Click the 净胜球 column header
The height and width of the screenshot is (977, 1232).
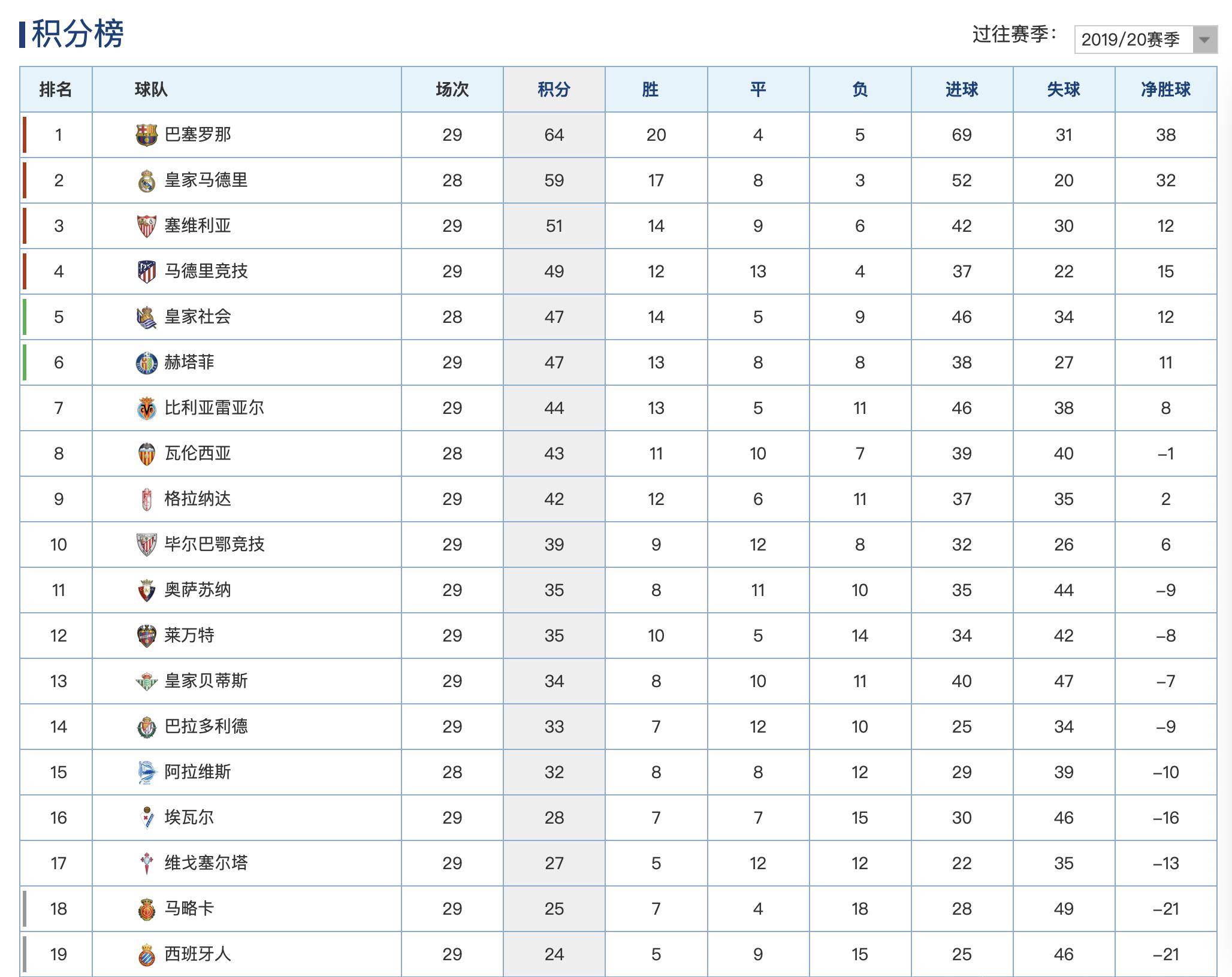(x=1165, y=90)
